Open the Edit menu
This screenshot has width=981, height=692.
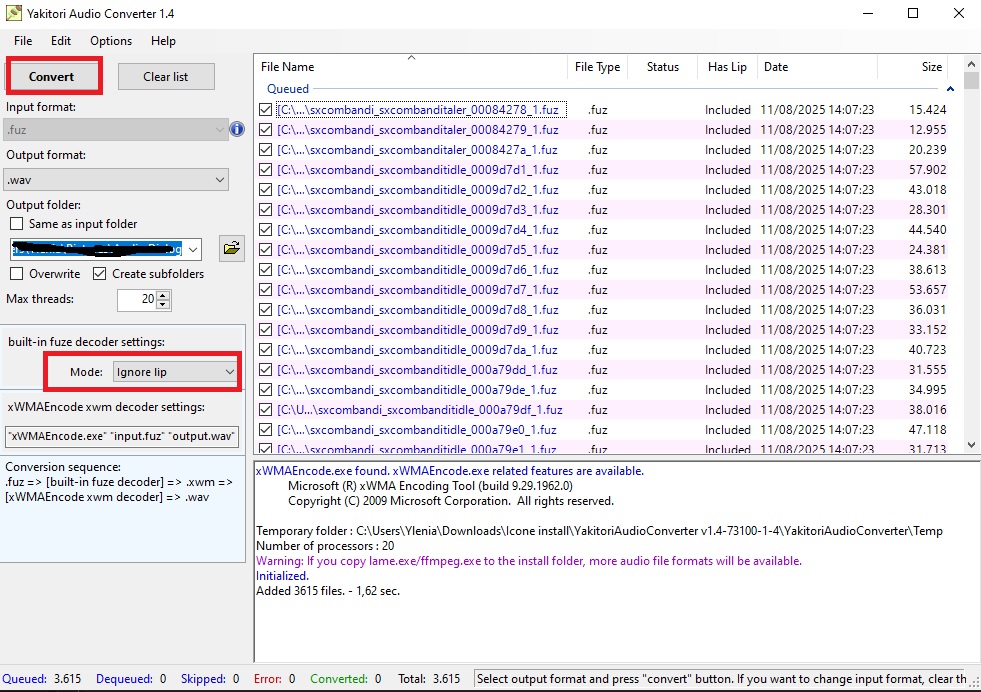click(61, 41)
